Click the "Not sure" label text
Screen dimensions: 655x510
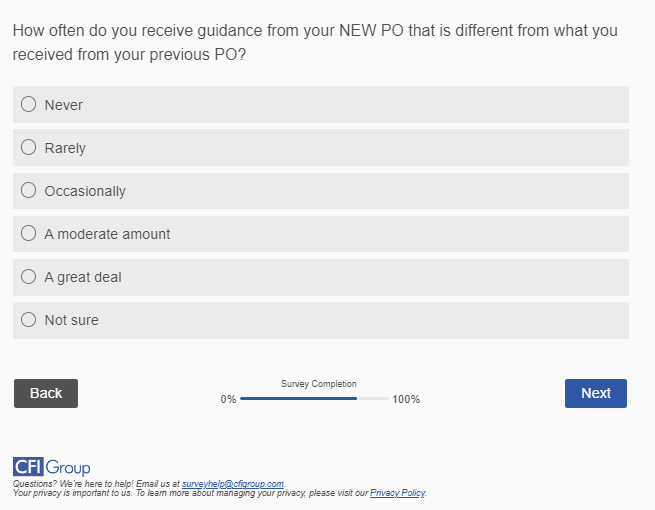pyautogui.click(x=72, y=320)
